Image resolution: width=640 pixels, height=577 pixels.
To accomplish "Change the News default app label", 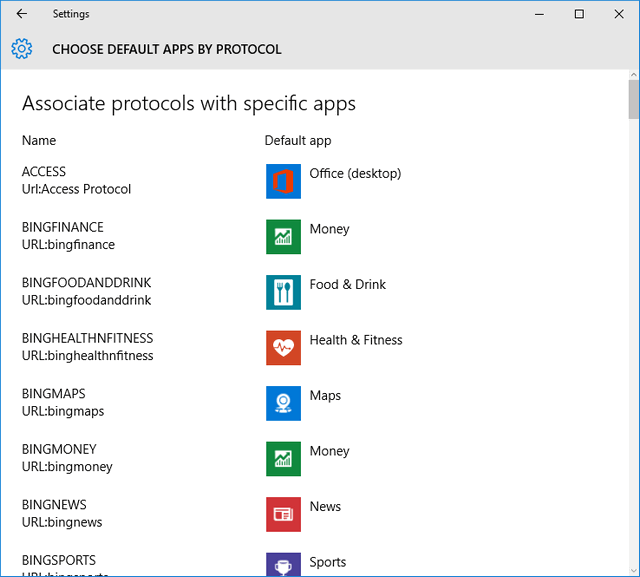I will pyautogui.click(x=325, y=506).
